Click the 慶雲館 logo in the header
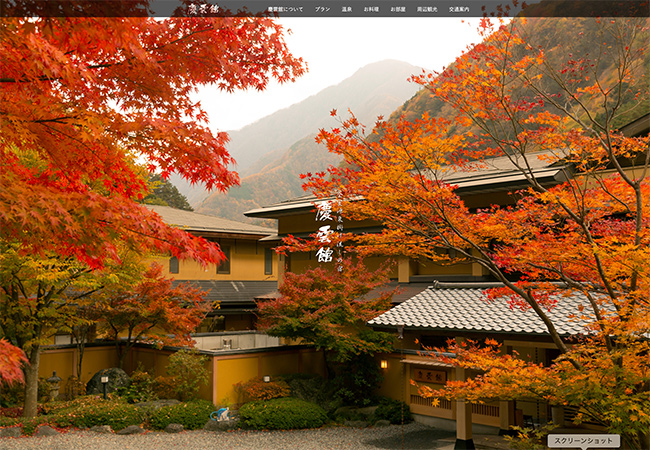 click(x=207, y=8)
